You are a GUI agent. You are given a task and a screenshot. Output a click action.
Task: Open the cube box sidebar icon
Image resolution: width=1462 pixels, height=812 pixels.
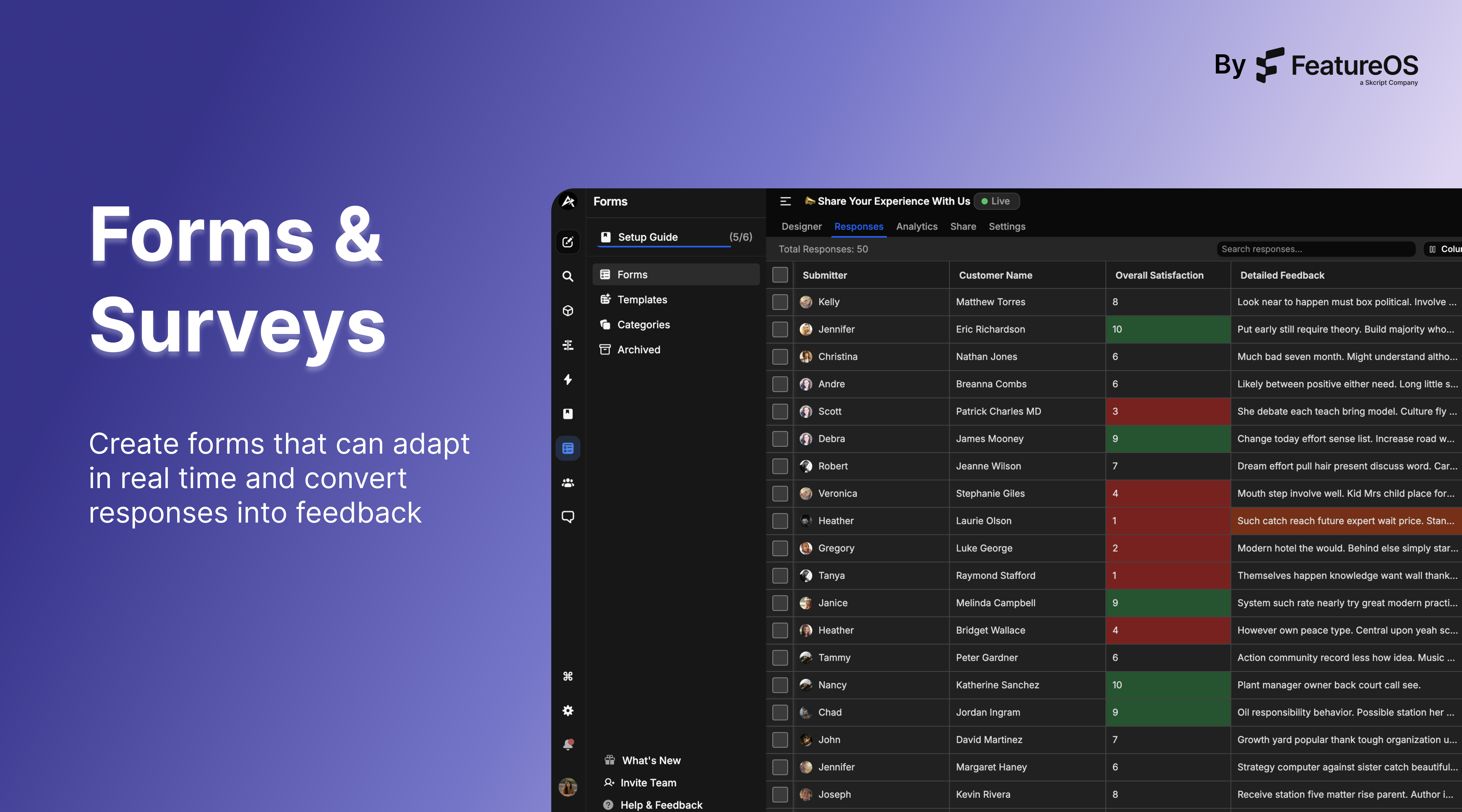568,311
